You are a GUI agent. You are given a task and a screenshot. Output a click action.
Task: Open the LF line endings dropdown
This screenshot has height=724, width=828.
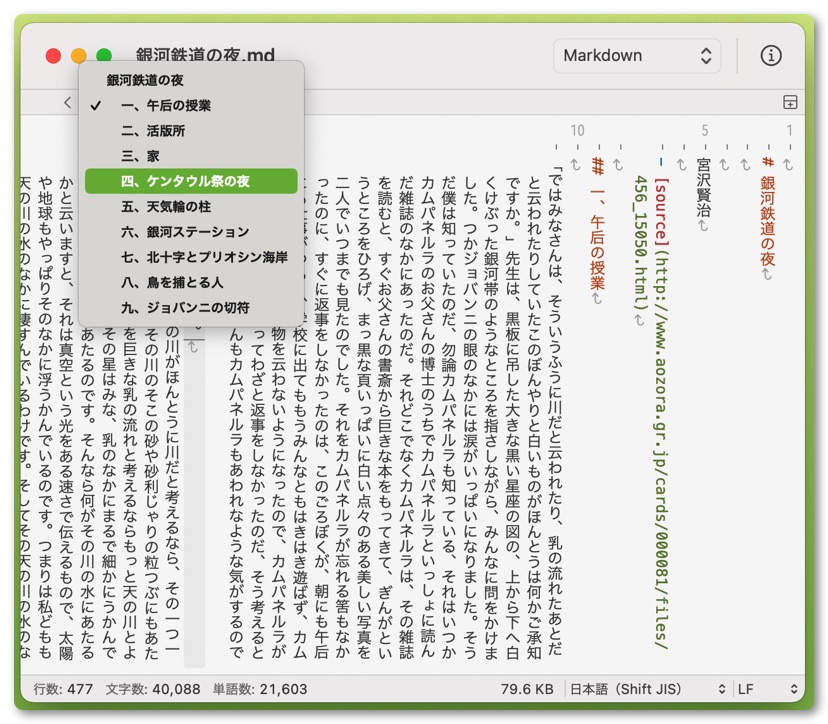[768, 689]
